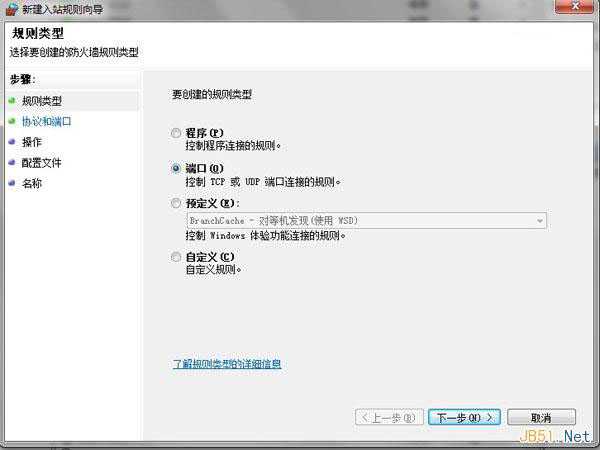Image resolution: width=600 pixels, height=450 pixels.
Task: Select the 配置文件 step in sidebar
Action: click(x=42, y=163)
